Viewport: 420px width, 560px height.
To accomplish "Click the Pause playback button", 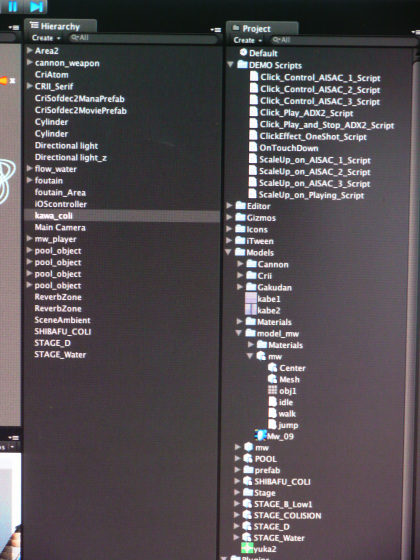I will pos(12,6).
